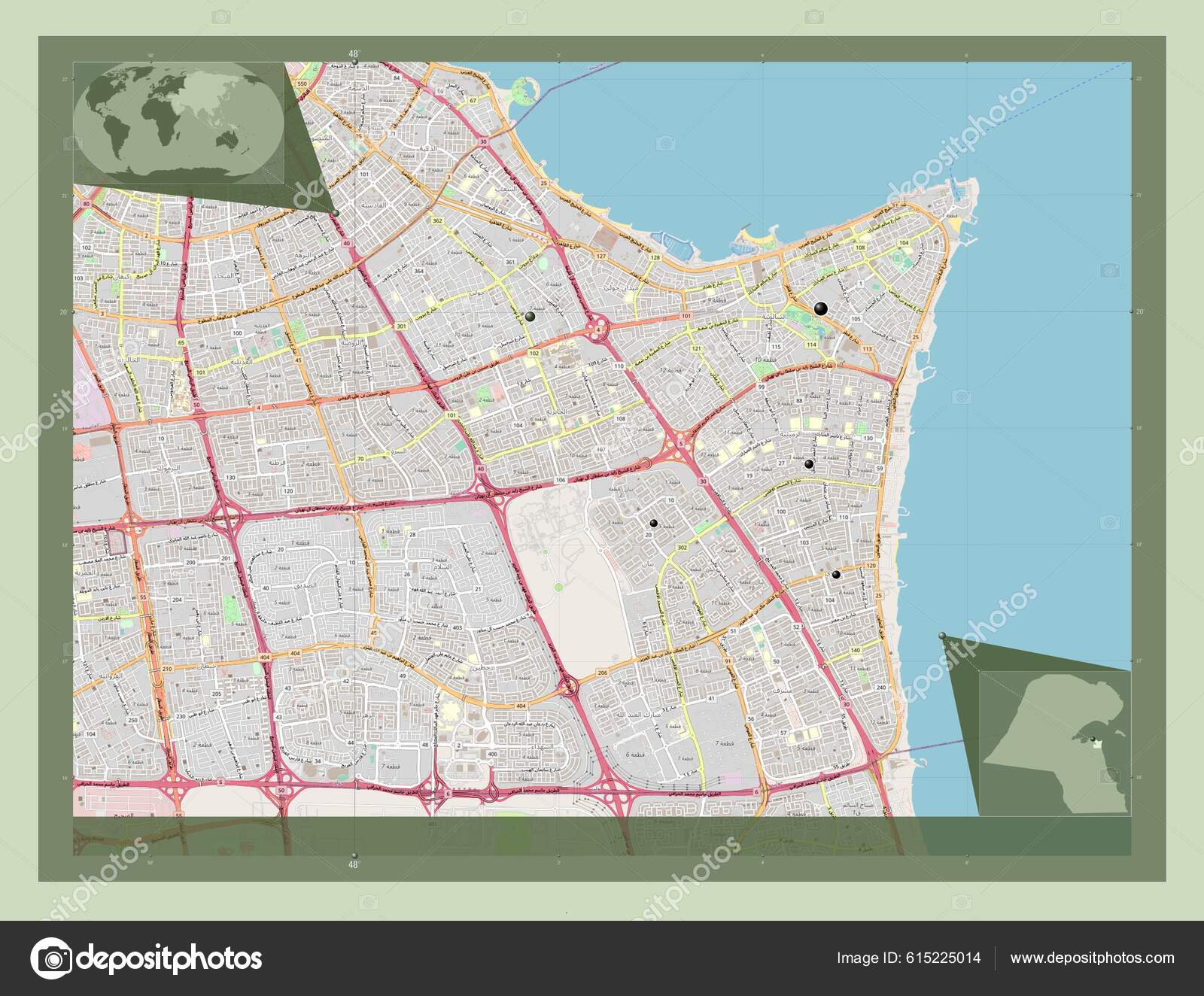
Task: Toggle the route 302 road shield
Action: click(682, 546)
